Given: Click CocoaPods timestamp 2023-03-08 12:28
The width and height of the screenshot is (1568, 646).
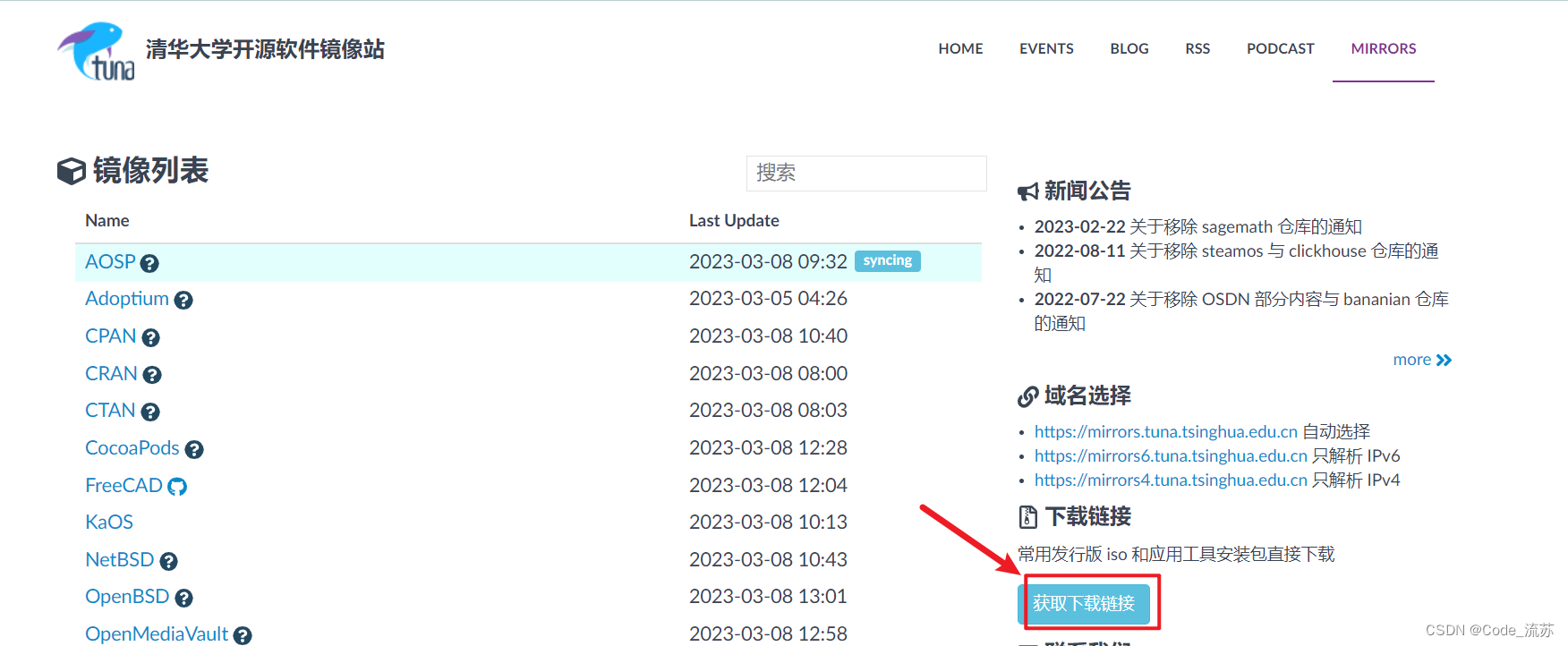Looking at the screenshot, I should [x=768, y=447].
